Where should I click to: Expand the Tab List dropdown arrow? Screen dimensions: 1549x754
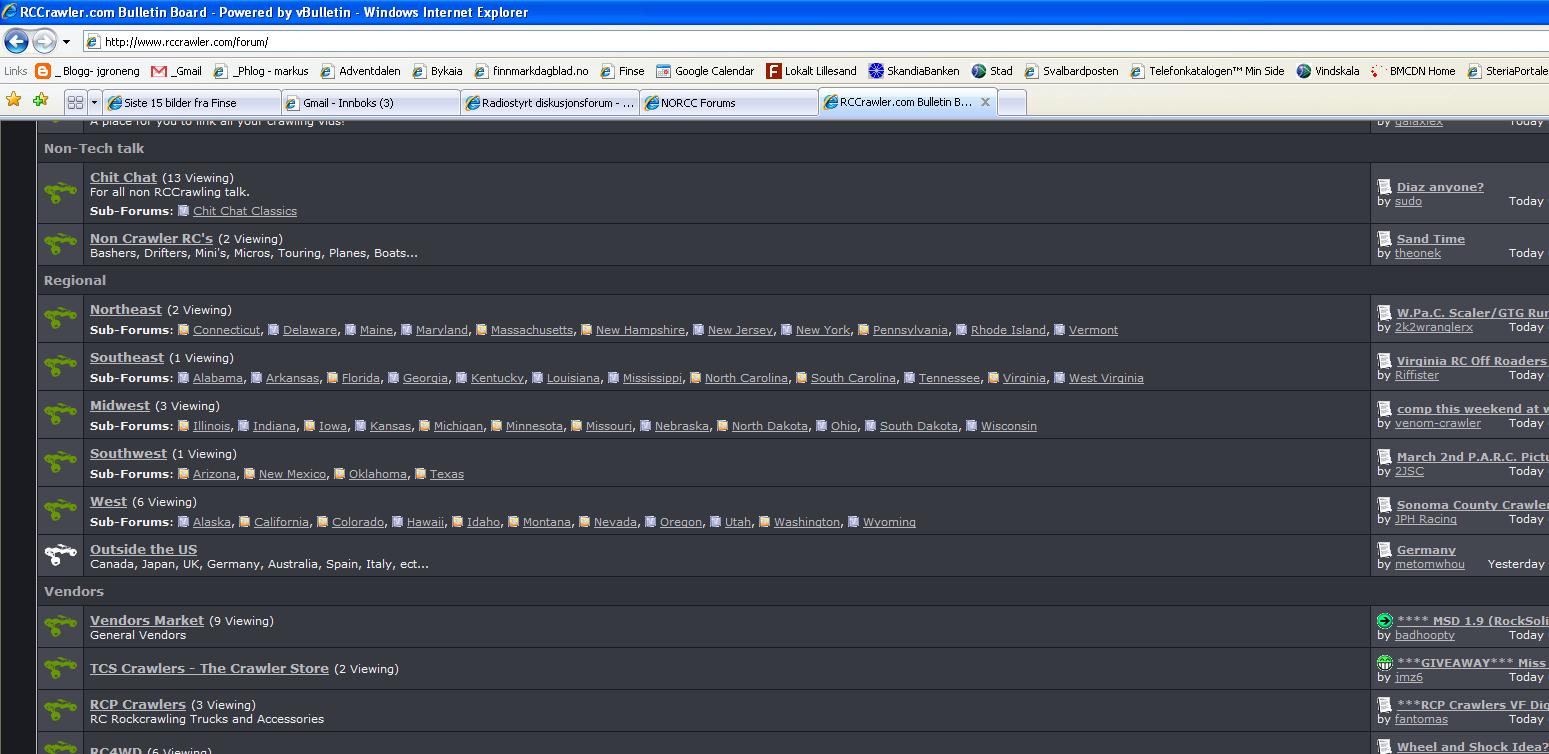point(95,102)
